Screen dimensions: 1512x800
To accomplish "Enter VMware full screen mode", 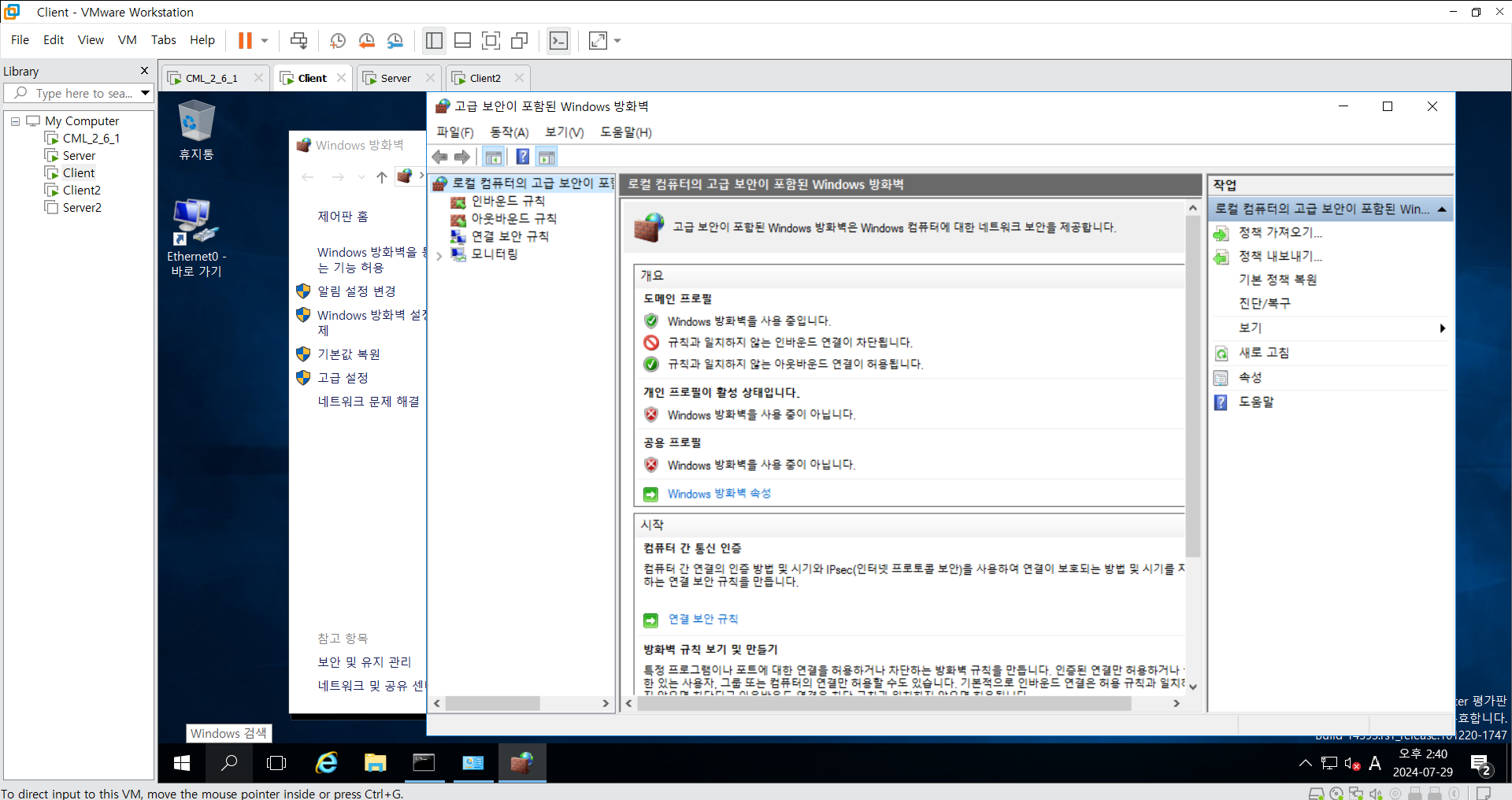I will click(491, 40).
